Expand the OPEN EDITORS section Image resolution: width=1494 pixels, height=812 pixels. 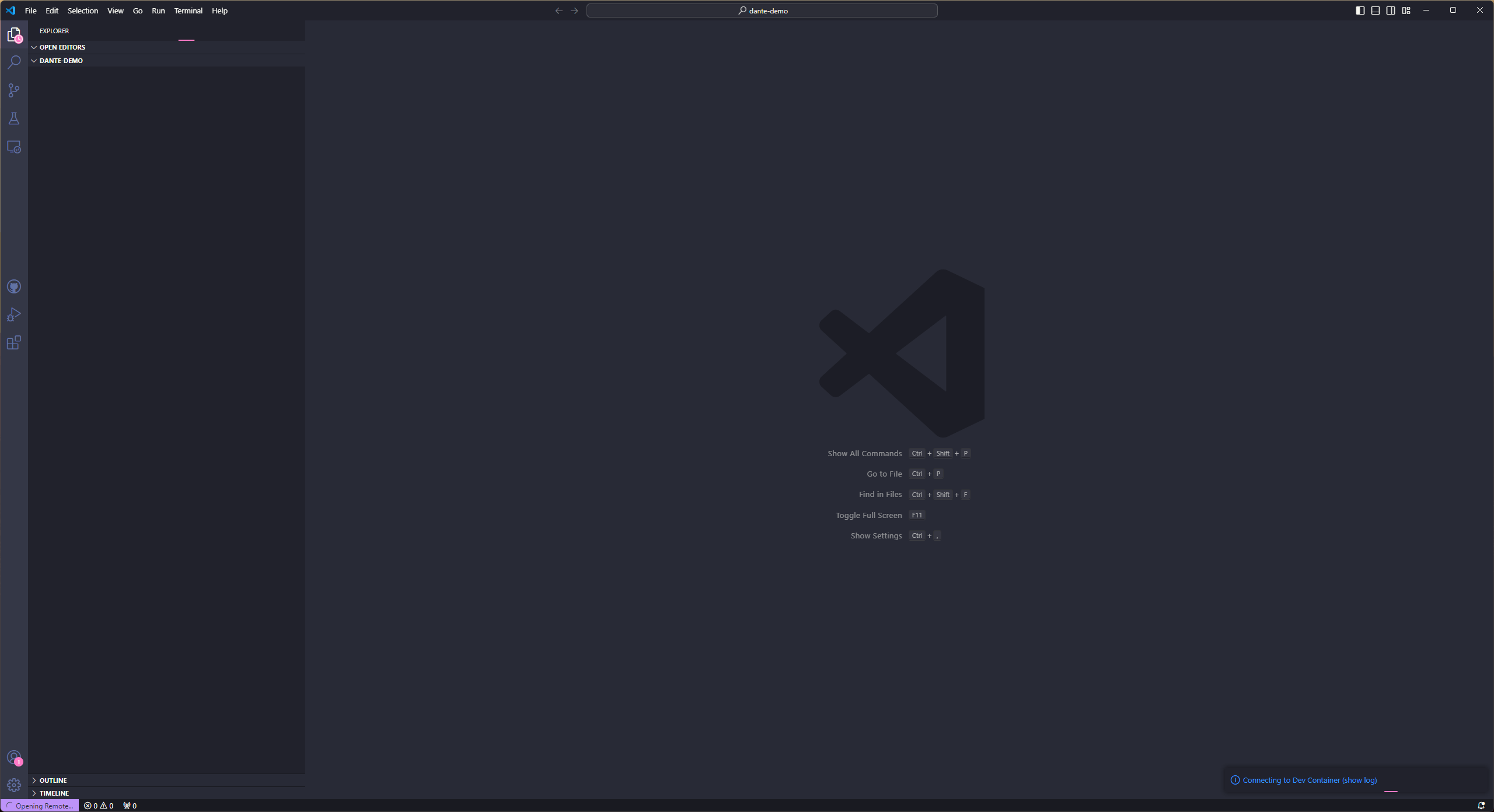62,47
